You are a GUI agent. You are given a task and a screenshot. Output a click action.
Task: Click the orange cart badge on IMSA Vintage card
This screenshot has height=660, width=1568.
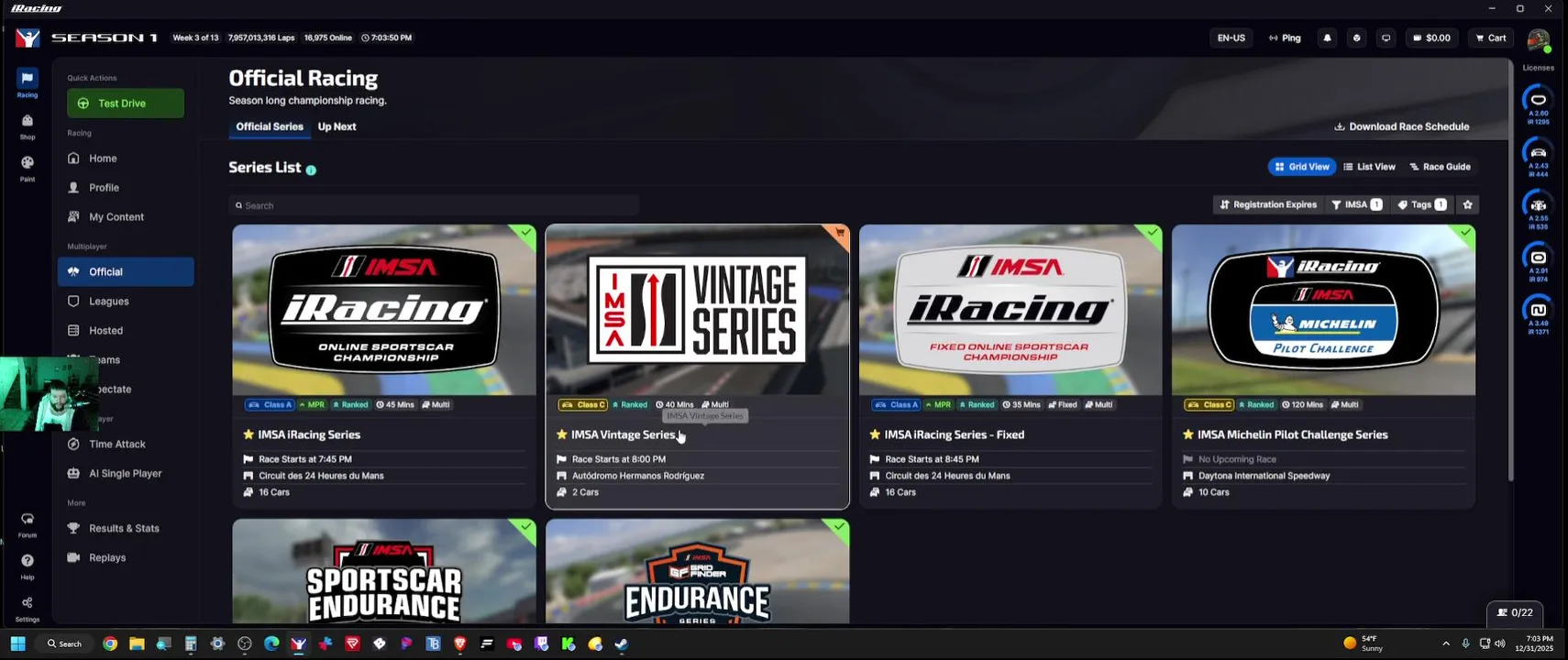[839, 233]
